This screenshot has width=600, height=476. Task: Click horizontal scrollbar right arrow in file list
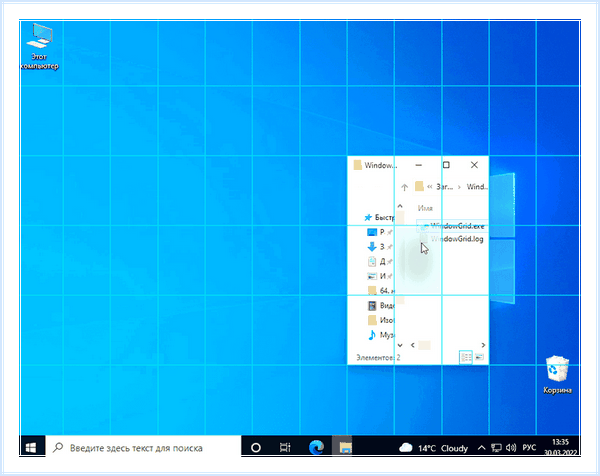point(483,345)
